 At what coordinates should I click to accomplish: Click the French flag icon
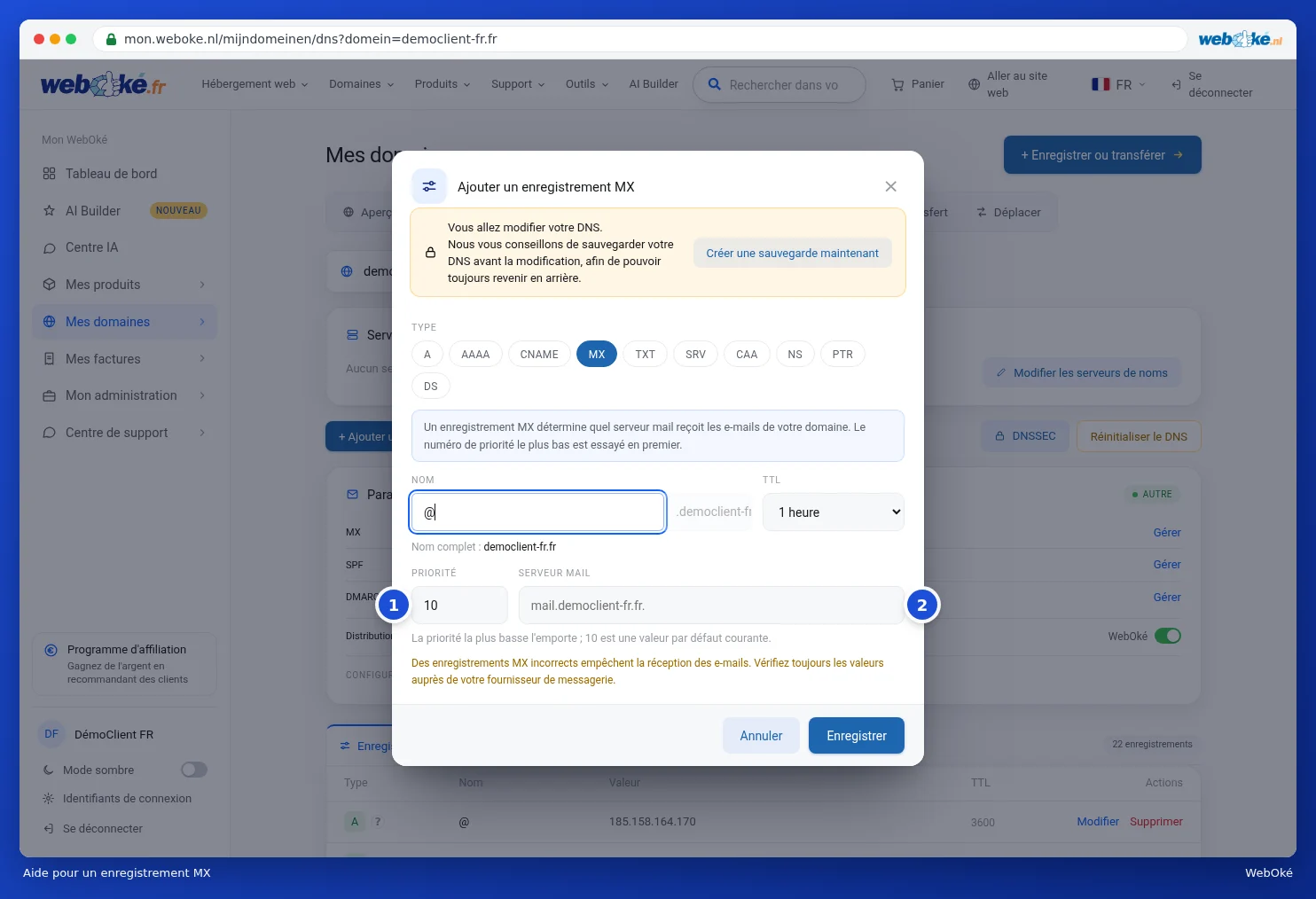[1101, 84]
